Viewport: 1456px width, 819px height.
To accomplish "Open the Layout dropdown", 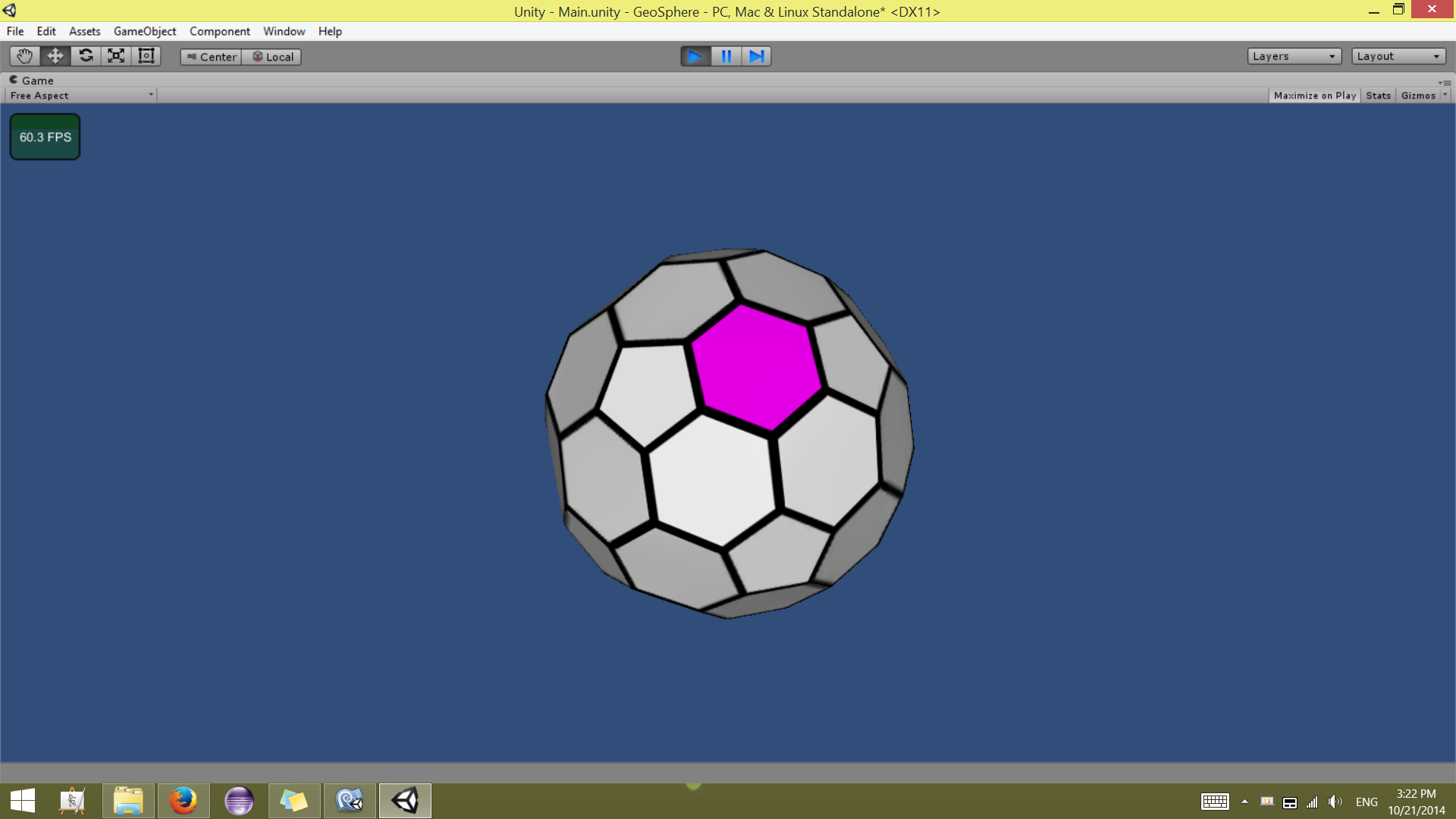I will (x=1398, y=56).
